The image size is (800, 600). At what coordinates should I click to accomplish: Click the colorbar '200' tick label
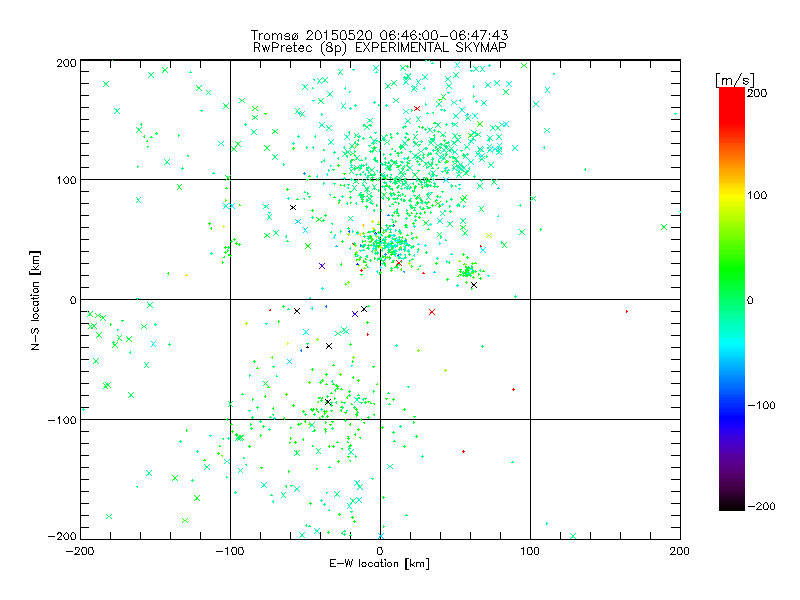(x=757, y=93)
